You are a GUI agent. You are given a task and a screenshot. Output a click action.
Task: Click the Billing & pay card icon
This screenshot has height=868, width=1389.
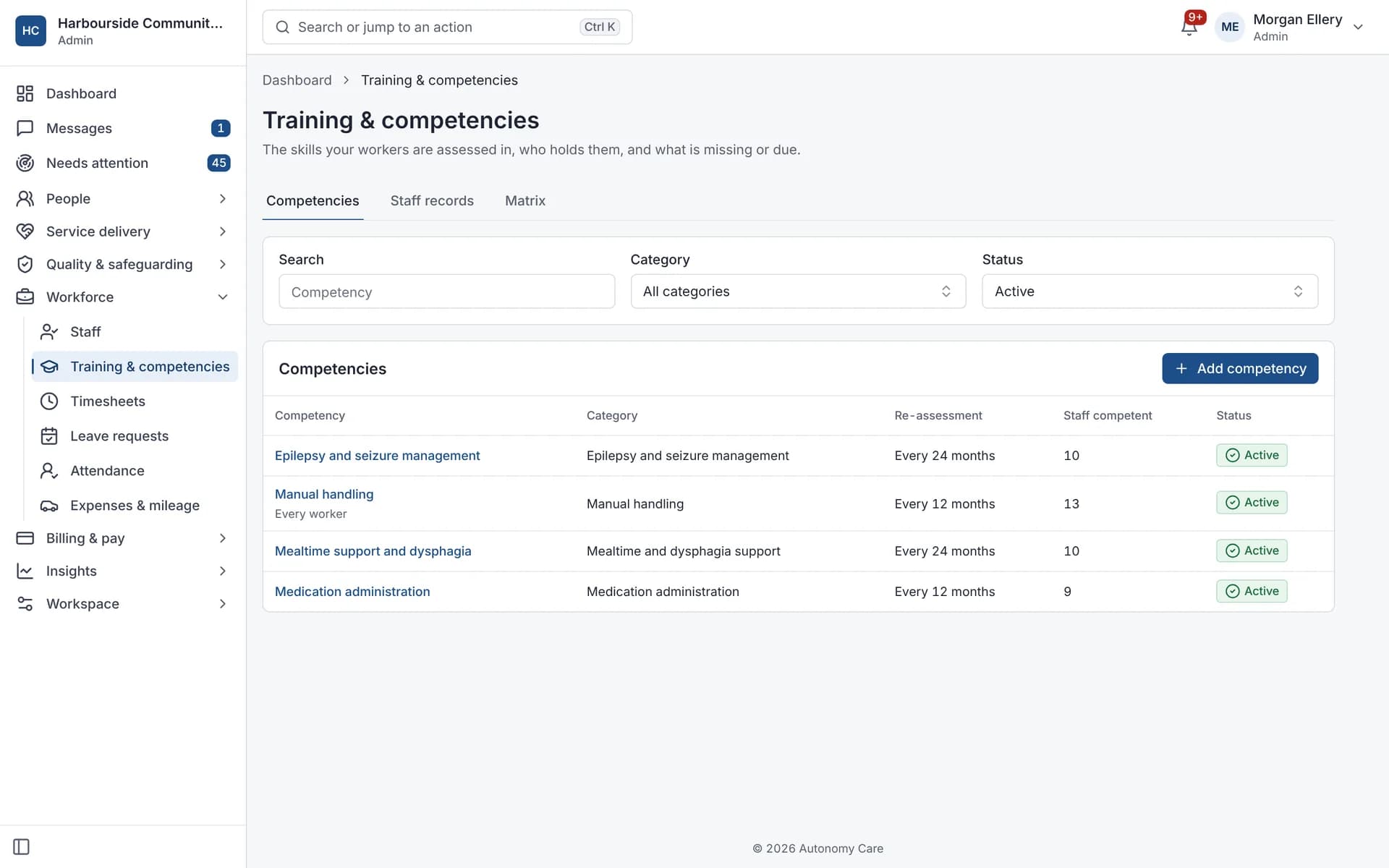(x=25, y=537)
